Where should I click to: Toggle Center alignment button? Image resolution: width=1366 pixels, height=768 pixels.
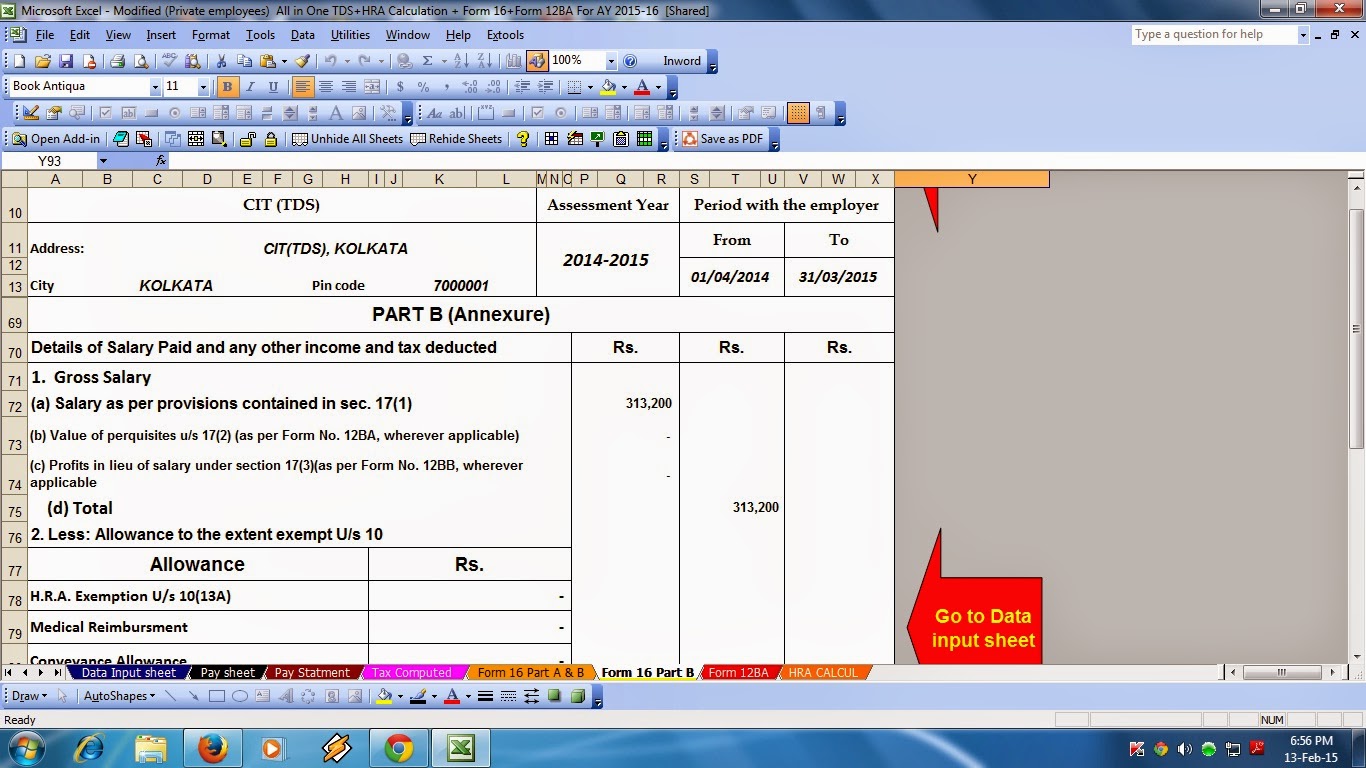[x=326, y=87]
